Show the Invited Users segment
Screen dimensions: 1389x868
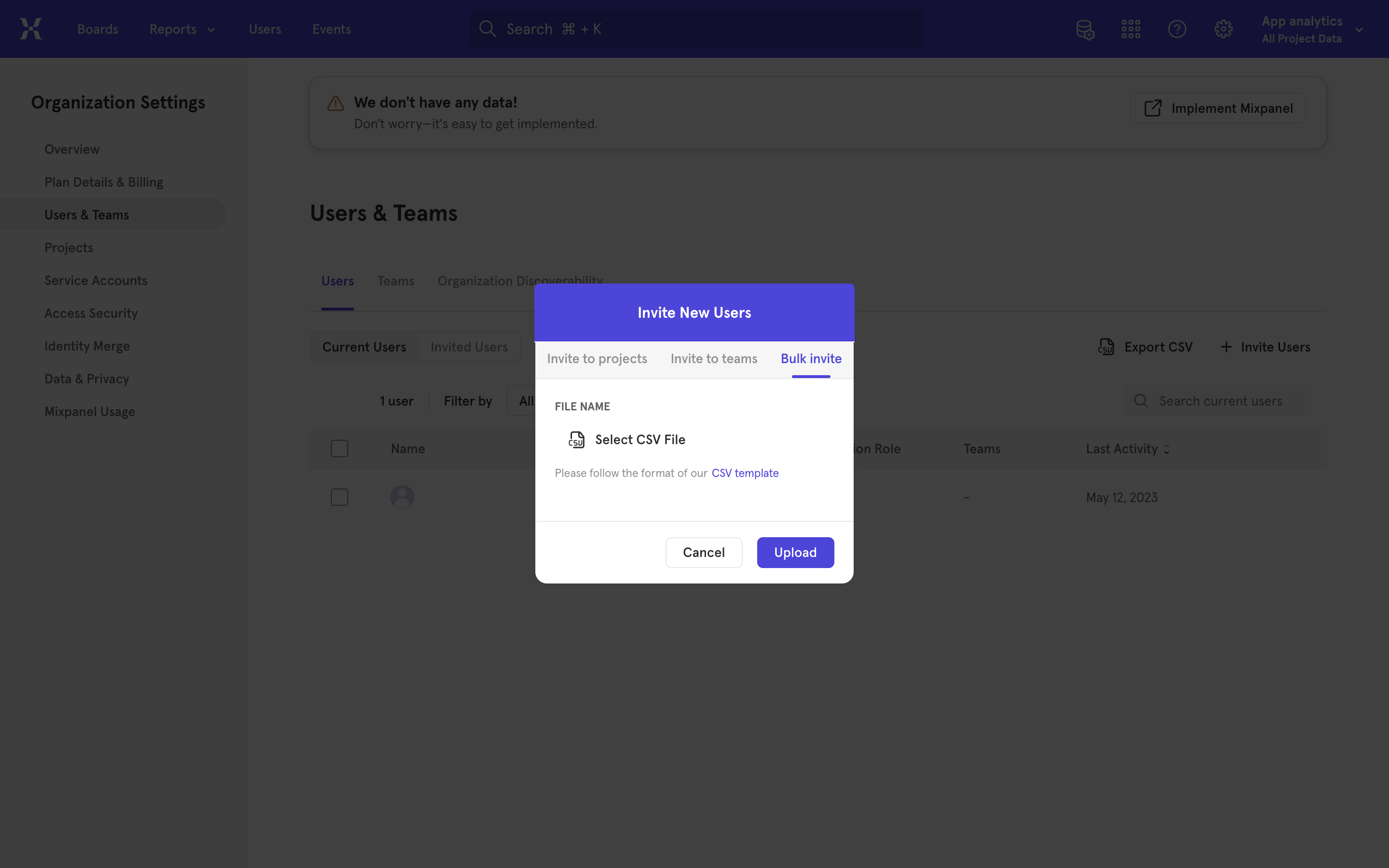coord(469,347)
